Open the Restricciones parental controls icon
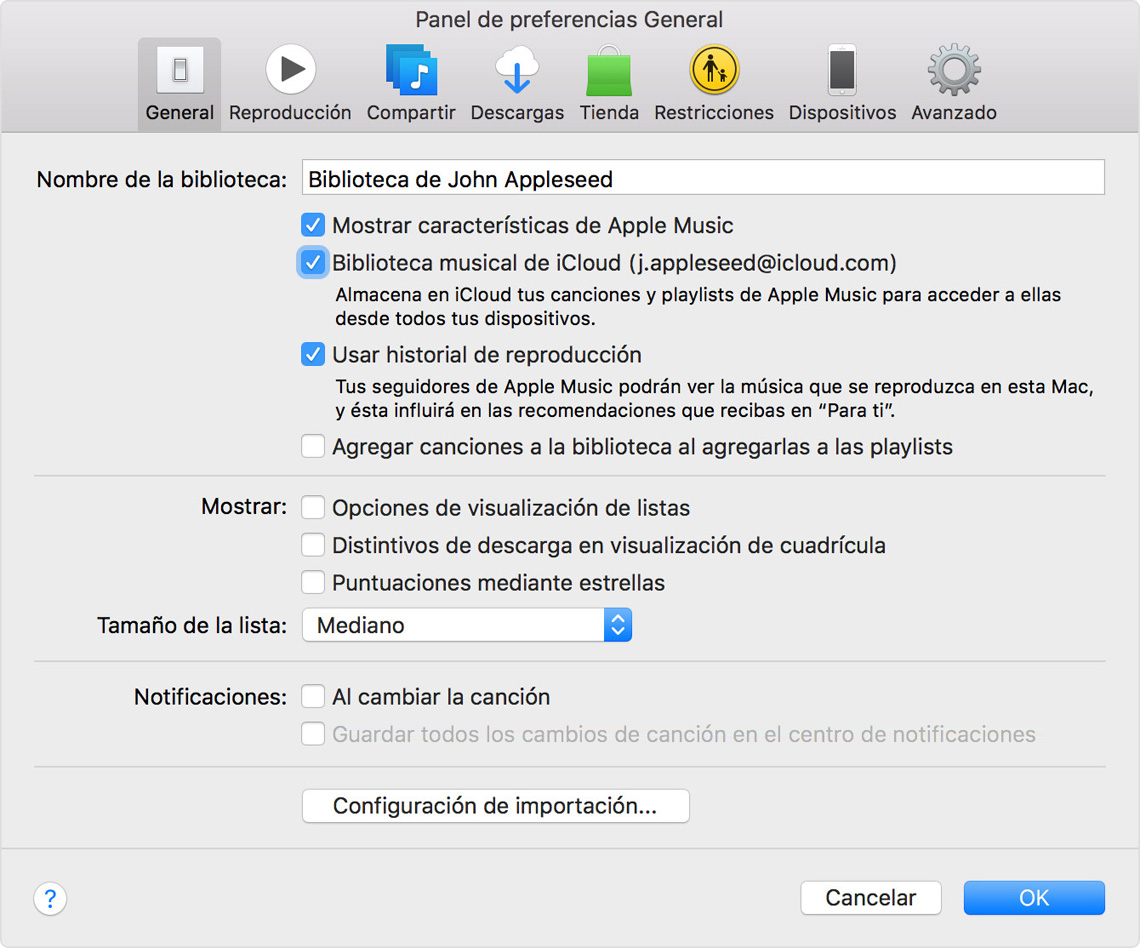Screen dimensions: 1140x948 tap(714, 71)
